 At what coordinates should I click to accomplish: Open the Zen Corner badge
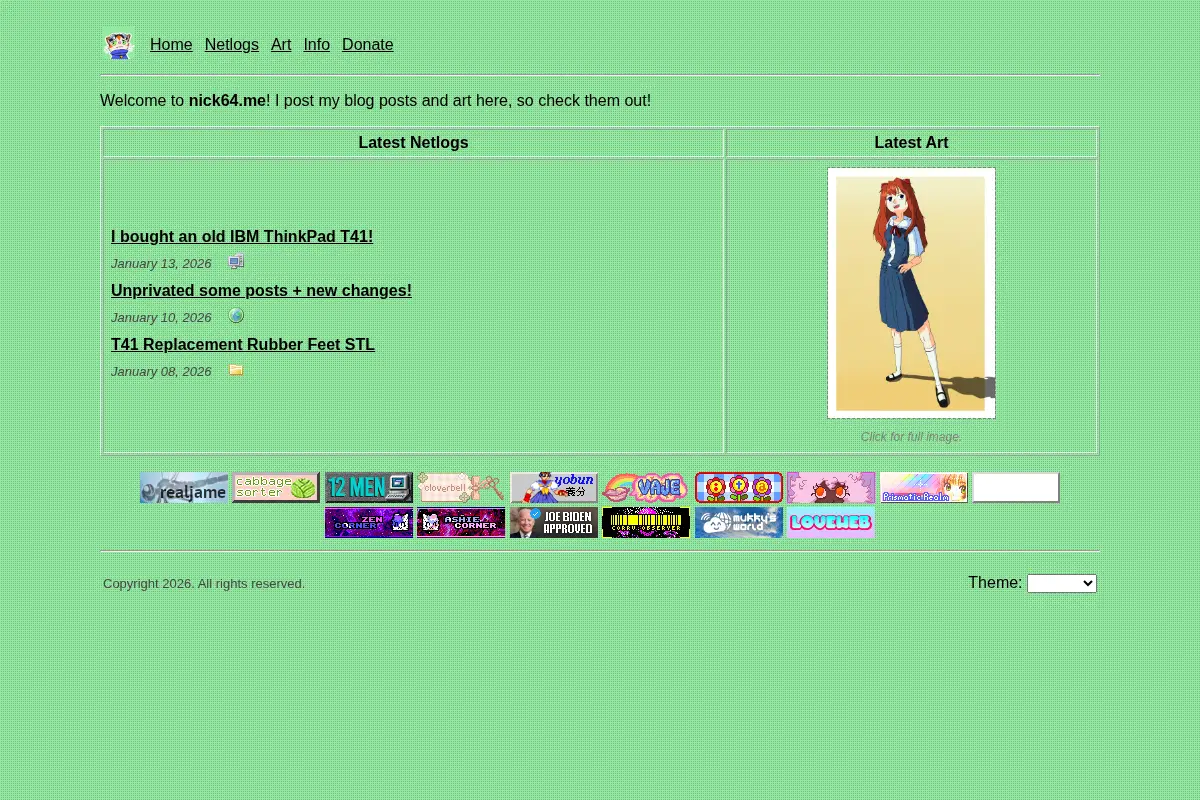pos(369,523)
